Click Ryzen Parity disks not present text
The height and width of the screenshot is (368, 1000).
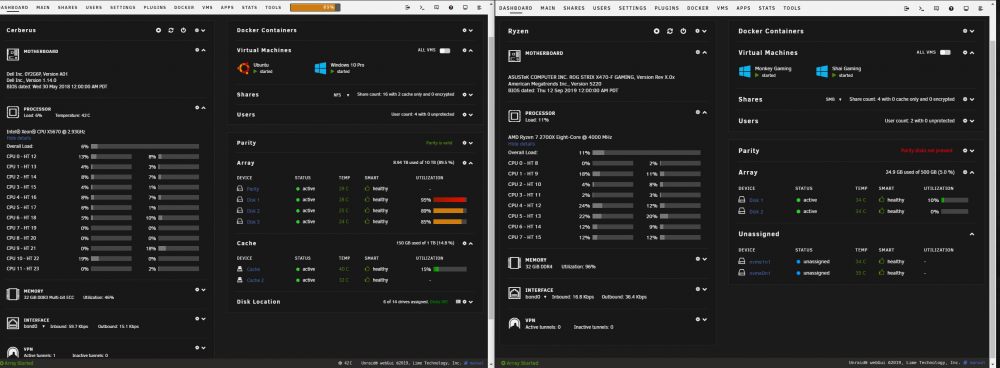(926, 151)
